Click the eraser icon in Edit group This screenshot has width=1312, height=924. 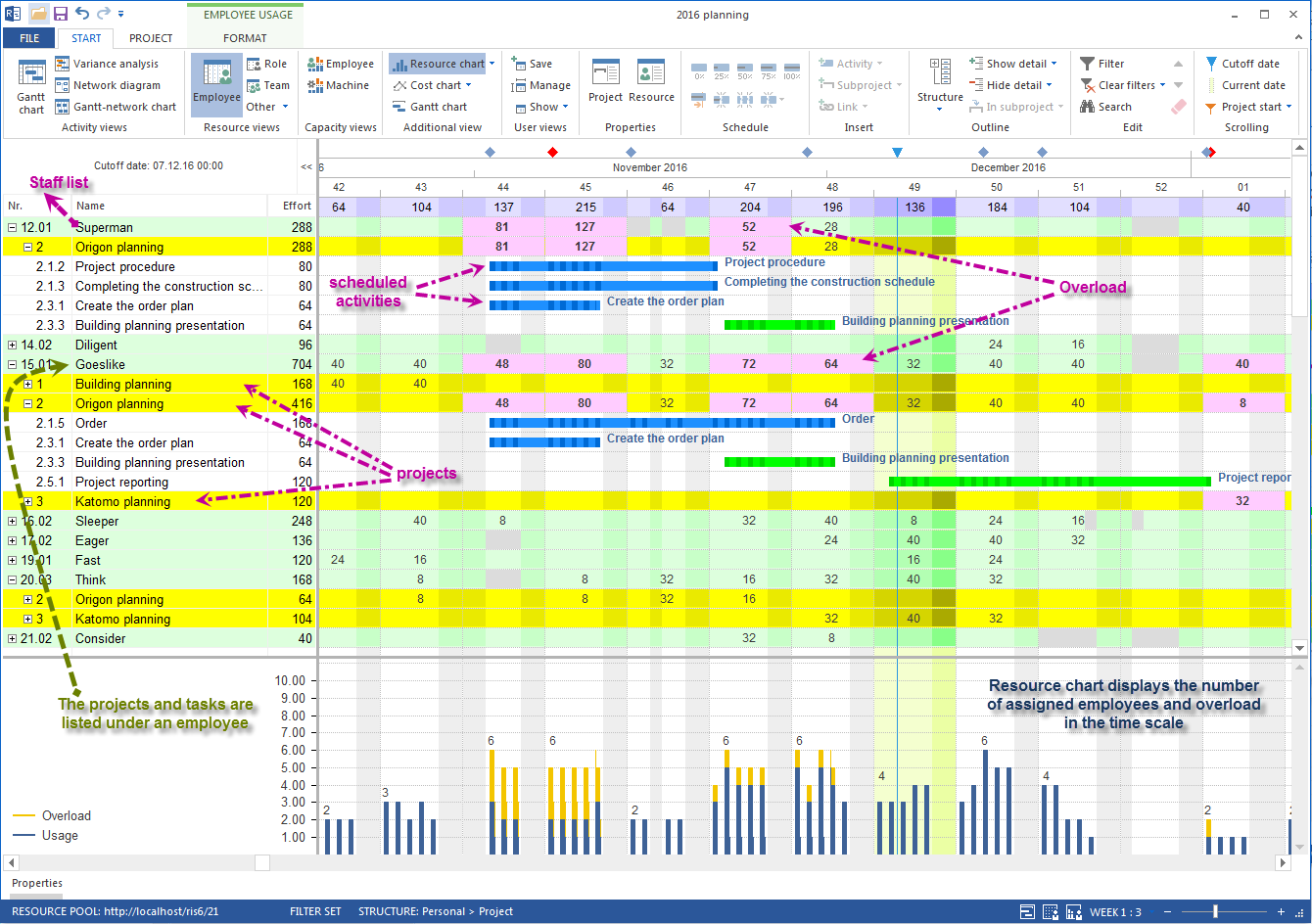point(1178,107)
